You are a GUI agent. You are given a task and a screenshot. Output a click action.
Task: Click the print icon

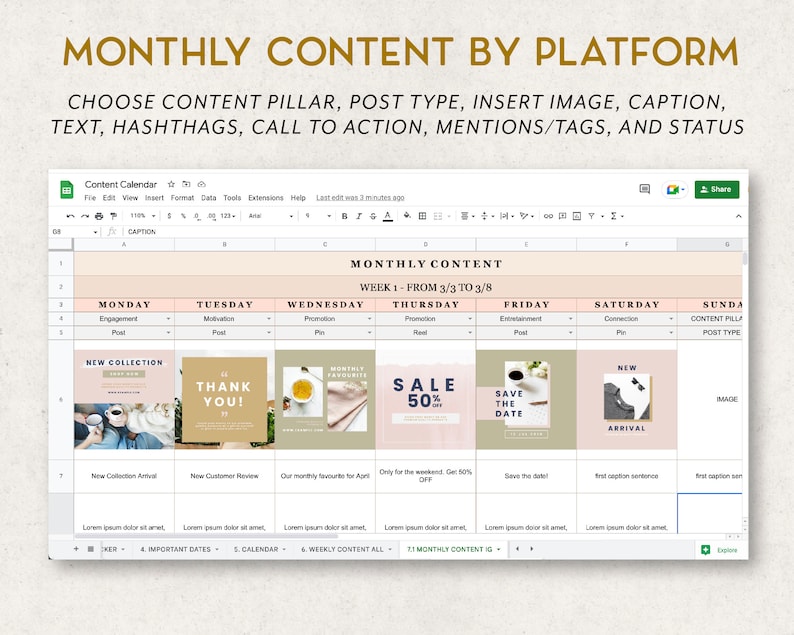[99, 216]
